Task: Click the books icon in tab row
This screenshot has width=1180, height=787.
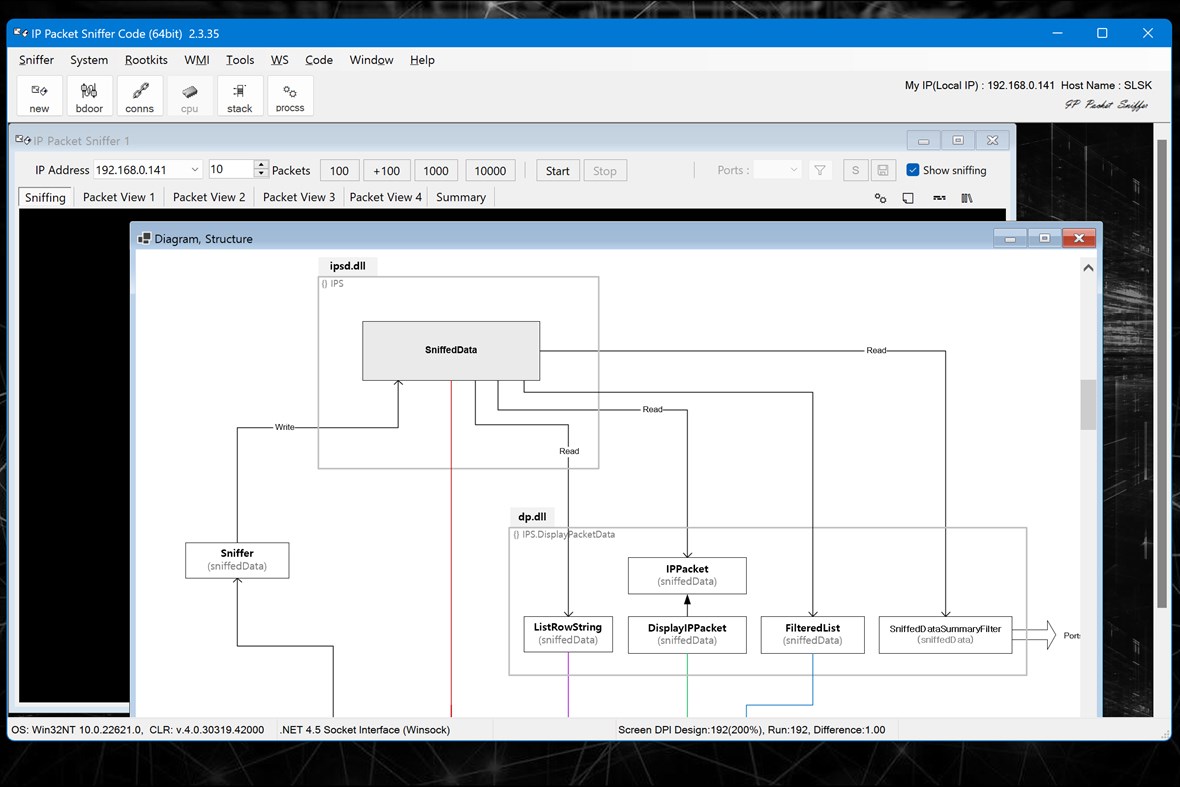Action: coord(967,198)
